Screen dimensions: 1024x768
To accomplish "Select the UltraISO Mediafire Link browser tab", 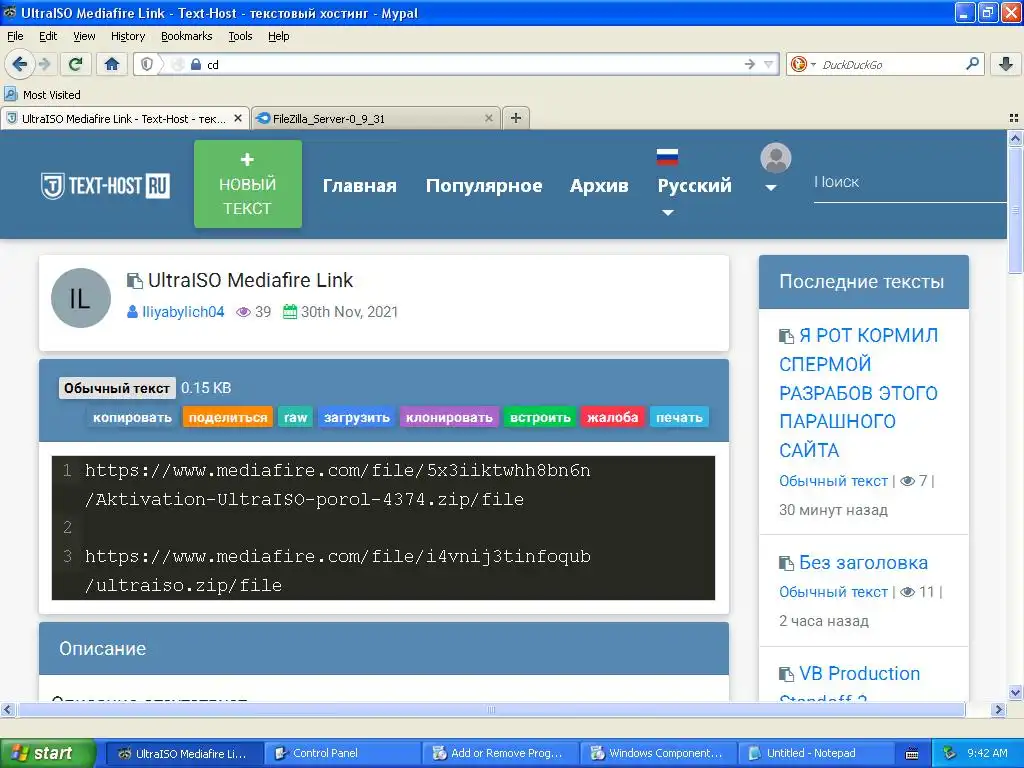I will coord(125,118).
